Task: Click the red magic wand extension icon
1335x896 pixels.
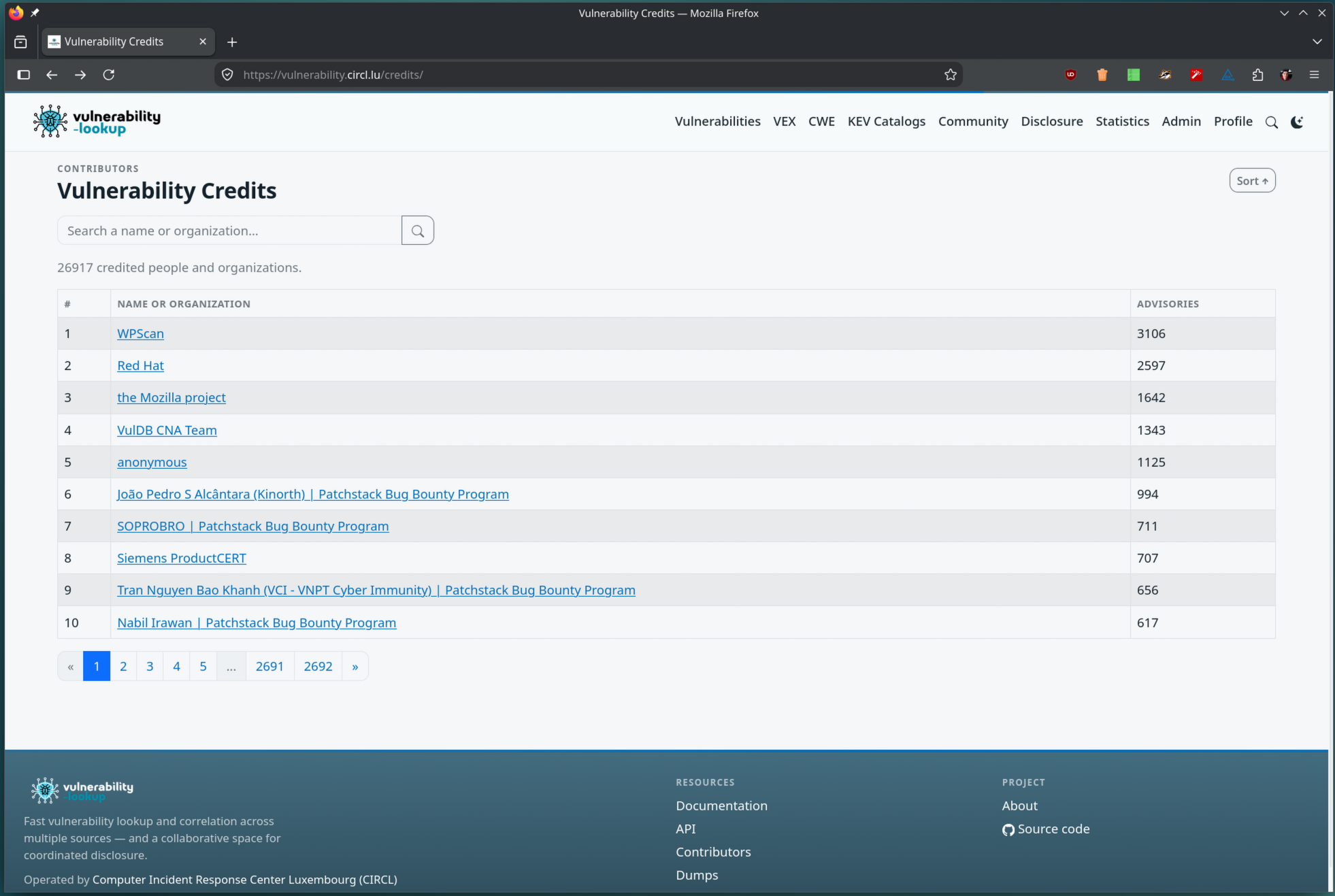Action: [1196, 75]
